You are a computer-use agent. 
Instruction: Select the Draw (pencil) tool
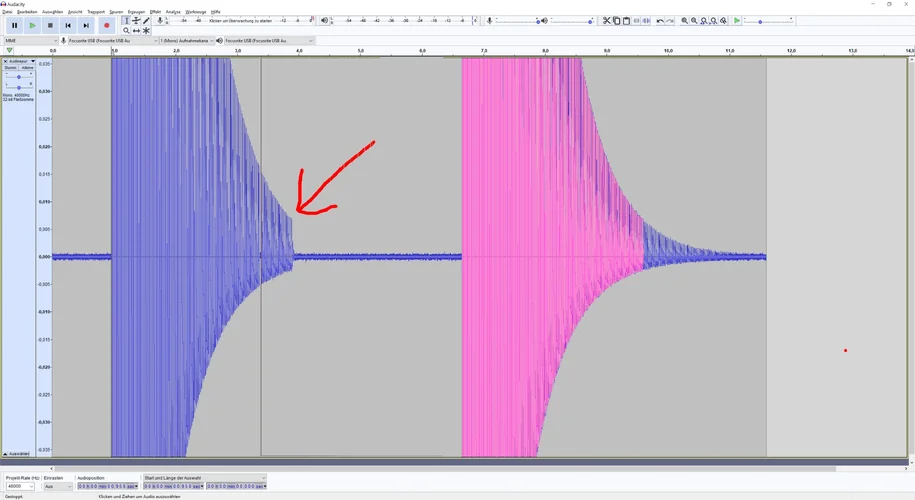146,20
